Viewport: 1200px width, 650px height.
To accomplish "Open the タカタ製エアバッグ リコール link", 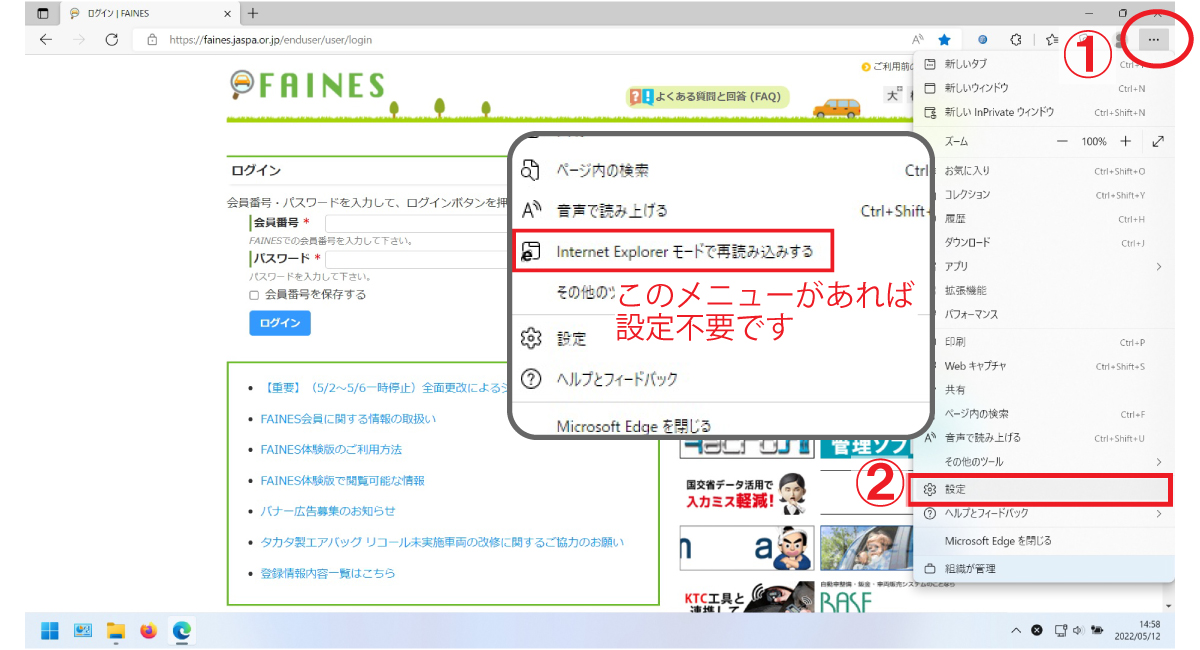I will click(x=442, y=542).
